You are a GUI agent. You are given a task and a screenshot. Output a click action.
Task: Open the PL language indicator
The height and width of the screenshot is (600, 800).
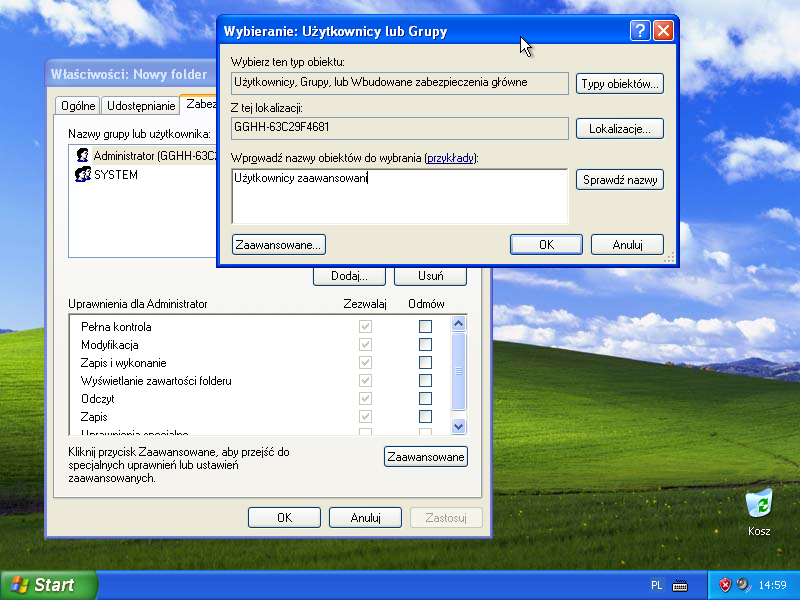[657, 585]
